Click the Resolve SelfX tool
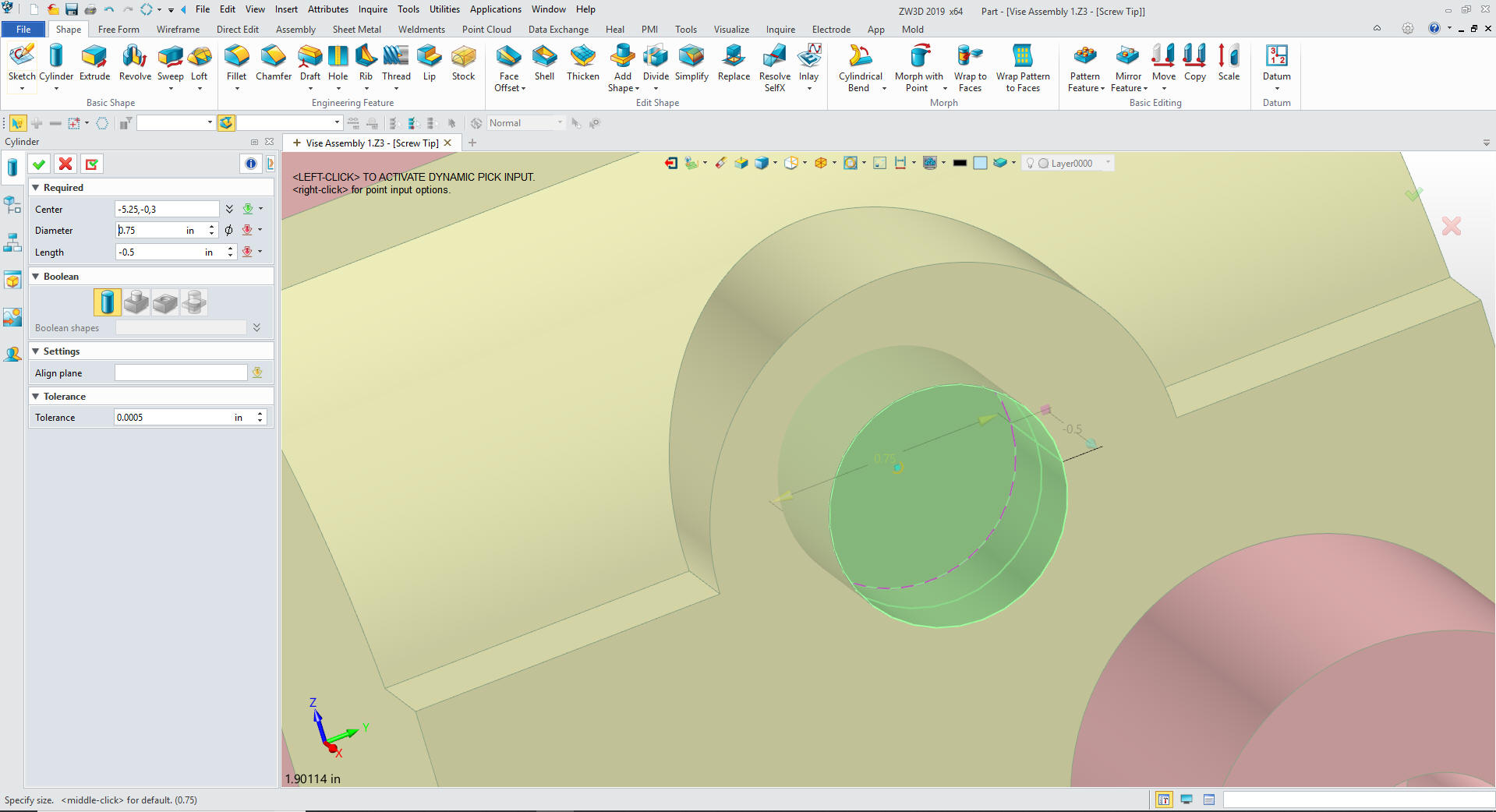 [x=774, y=68]
